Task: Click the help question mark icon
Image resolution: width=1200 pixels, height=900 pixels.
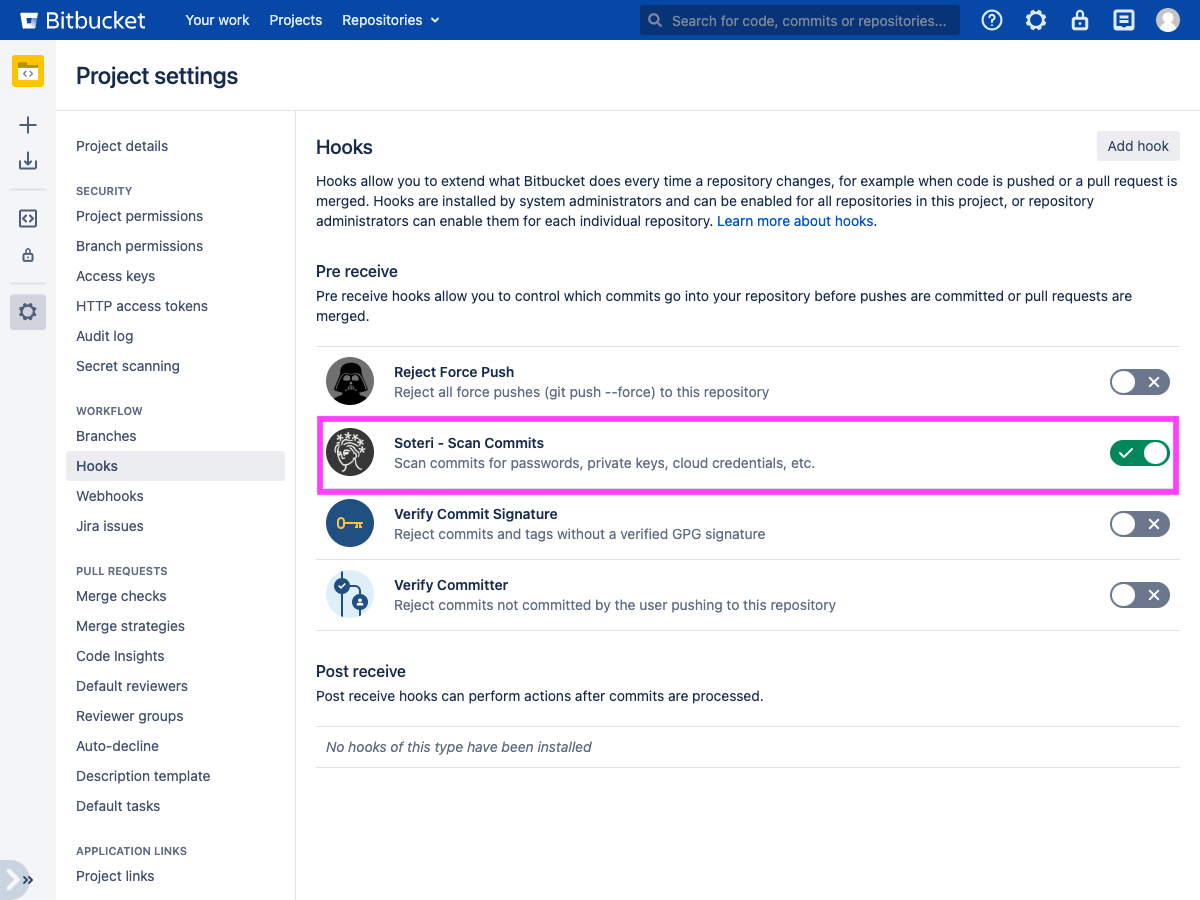Action: pyautogui.click(x=992, y=20)
